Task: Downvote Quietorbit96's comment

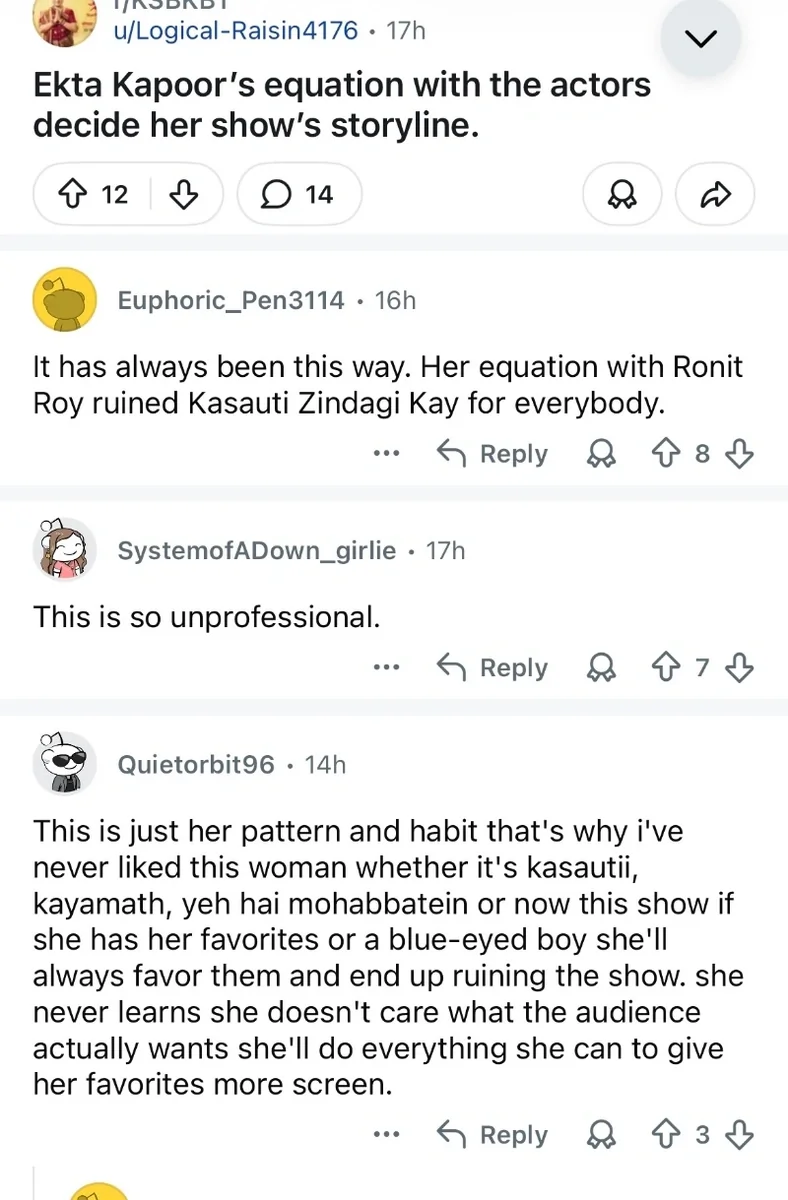Action: coord(738,1135)
